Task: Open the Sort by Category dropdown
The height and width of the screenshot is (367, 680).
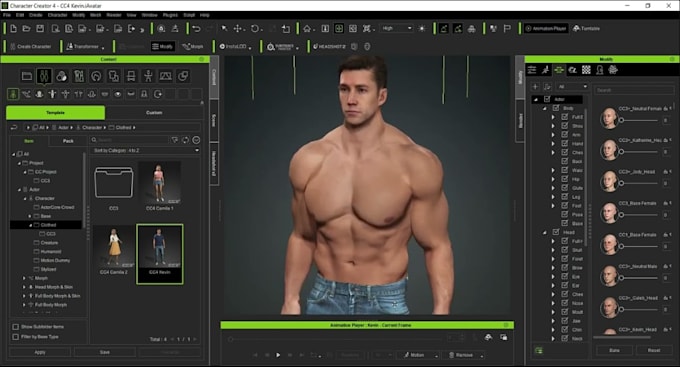Action: coord(145,151)
